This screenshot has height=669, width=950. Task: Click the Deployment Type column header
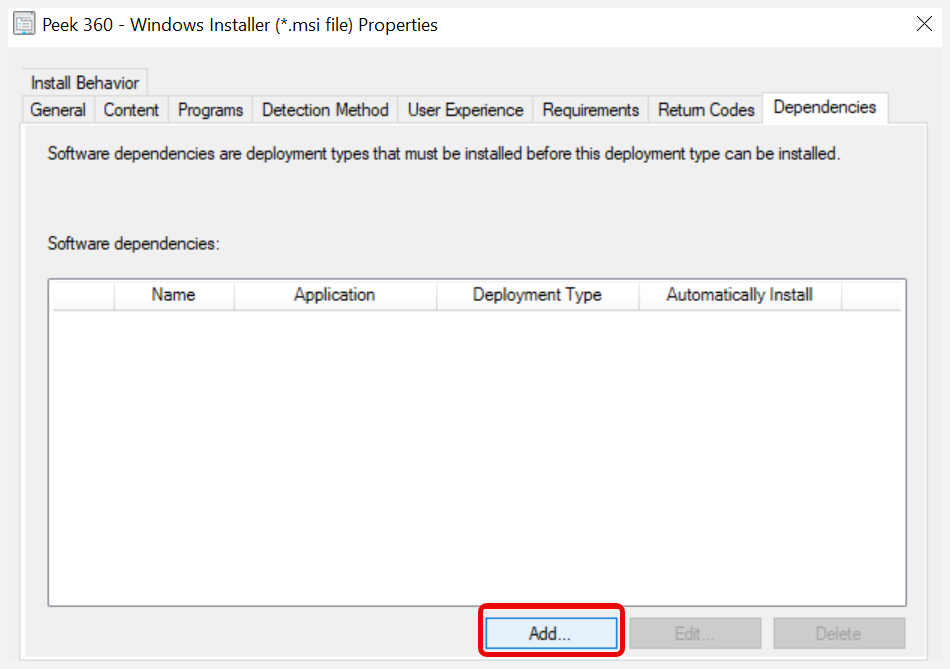point(537,295)
